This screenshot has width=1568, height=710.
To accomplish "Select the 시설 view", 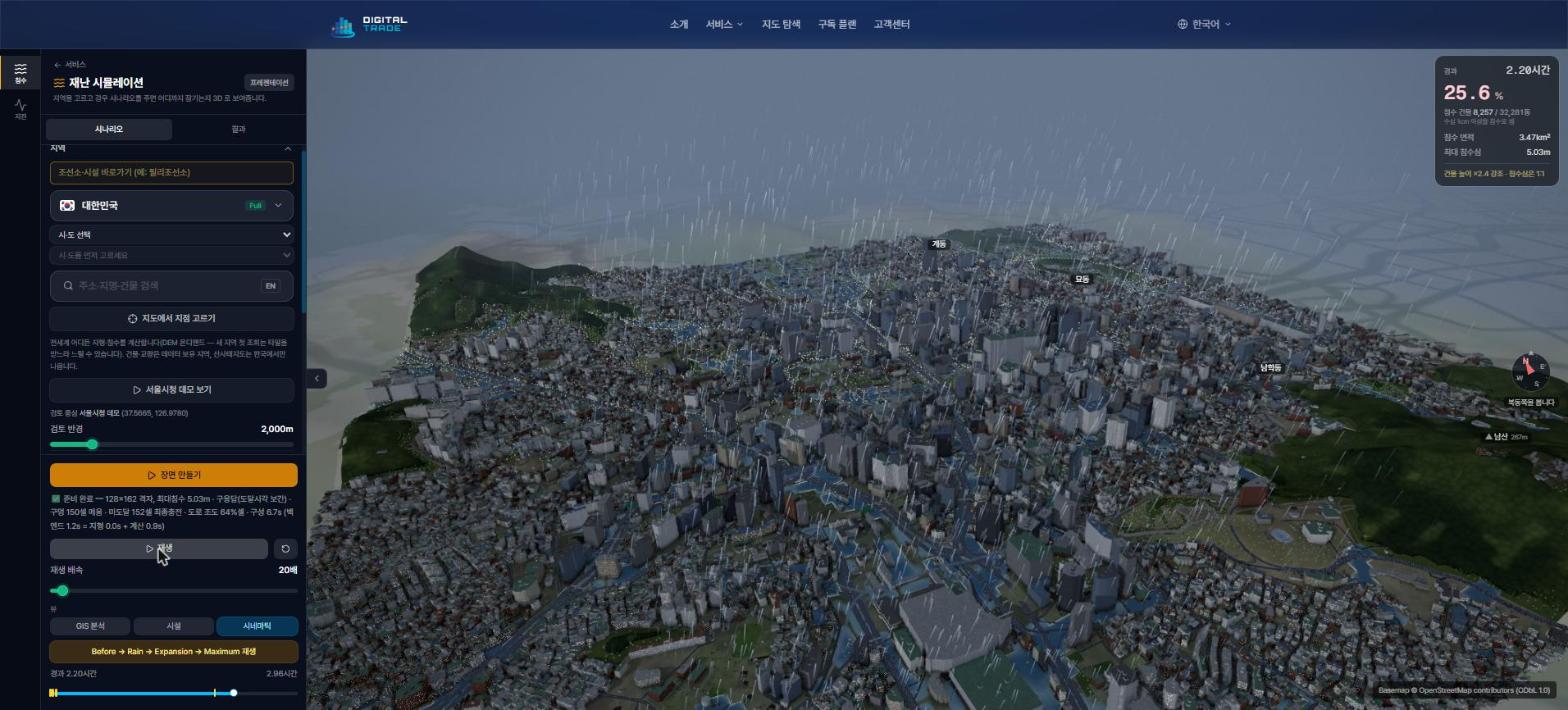I will [x=173, y=626].
